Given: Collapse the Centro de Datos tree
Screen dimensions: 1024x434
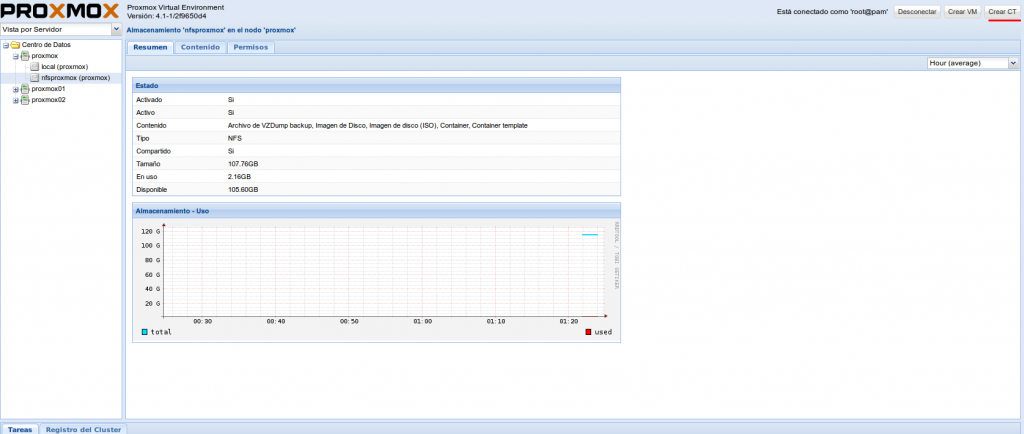Looking at the screenshot, I should (5, 45).
